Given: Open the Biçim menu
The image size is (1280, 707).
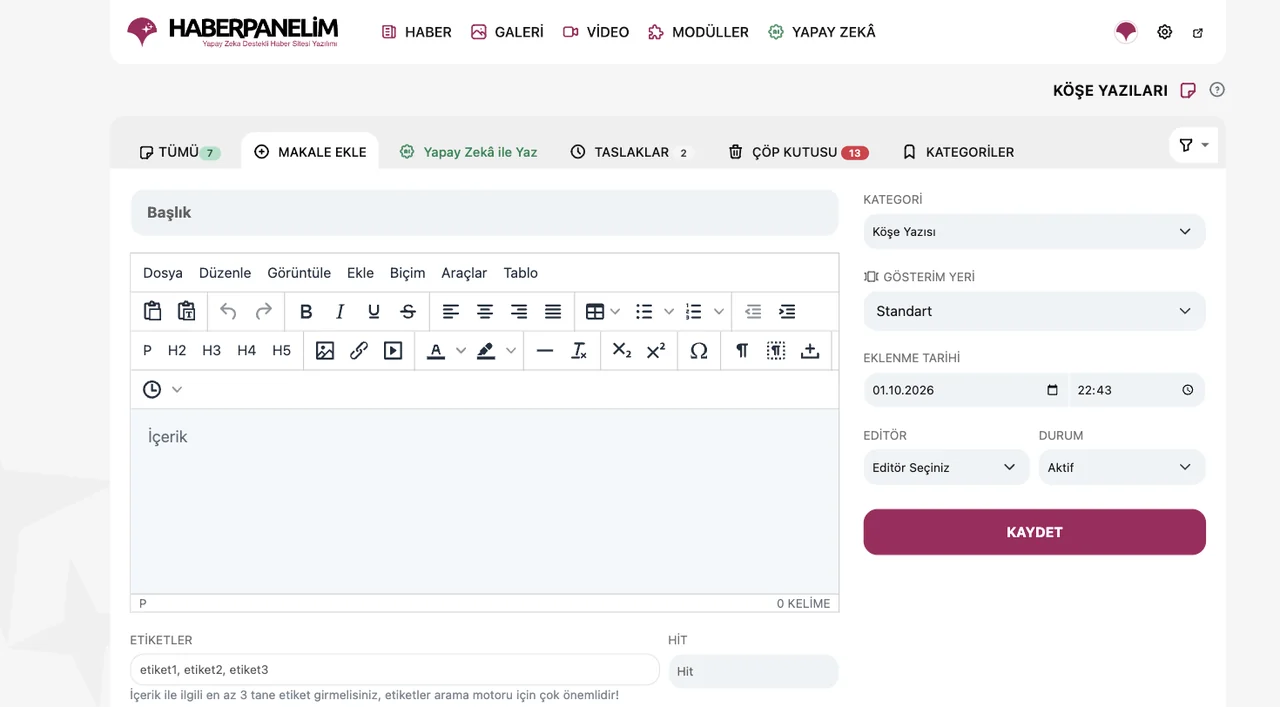Looking at the screenshot, I should (407, 273).
